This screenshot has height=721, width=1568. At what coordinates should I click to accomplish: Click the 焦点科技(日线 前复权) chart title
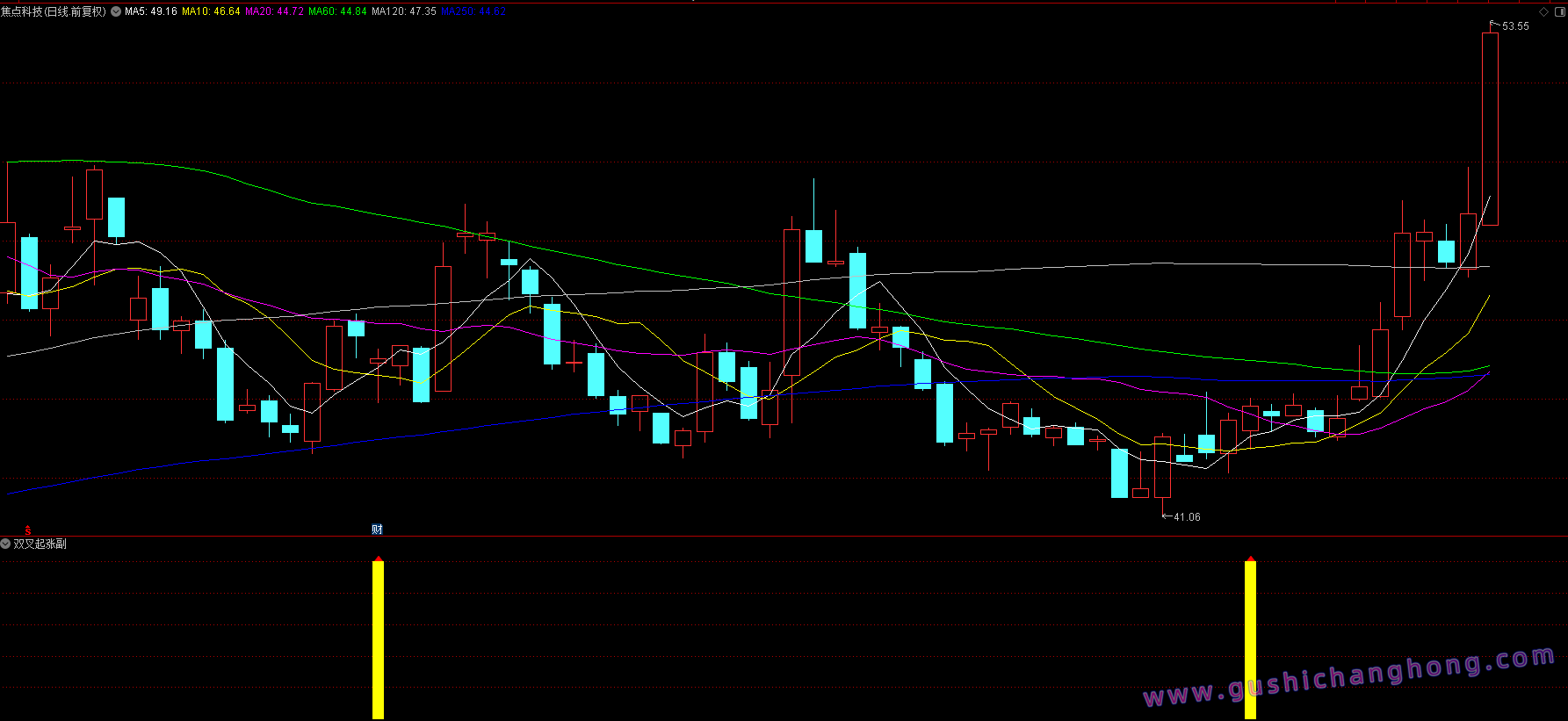point(54,11)
